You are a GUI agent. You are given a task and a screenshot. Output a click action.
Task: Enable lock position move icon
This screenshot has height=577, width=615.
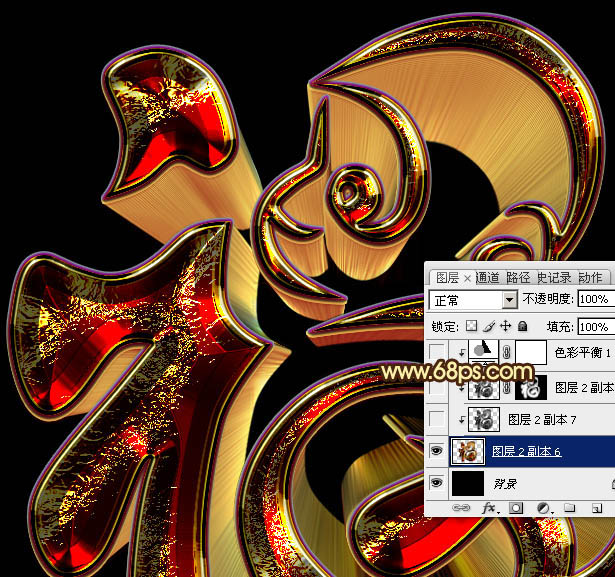[x=506, y=326]
